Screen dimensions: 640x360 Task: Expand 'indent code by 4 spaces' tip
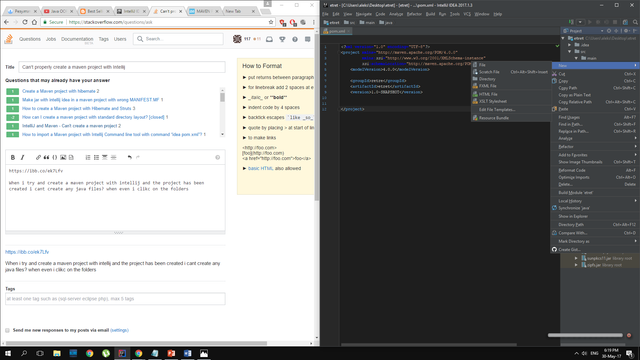pyautogui.click(x=244, y=107)
